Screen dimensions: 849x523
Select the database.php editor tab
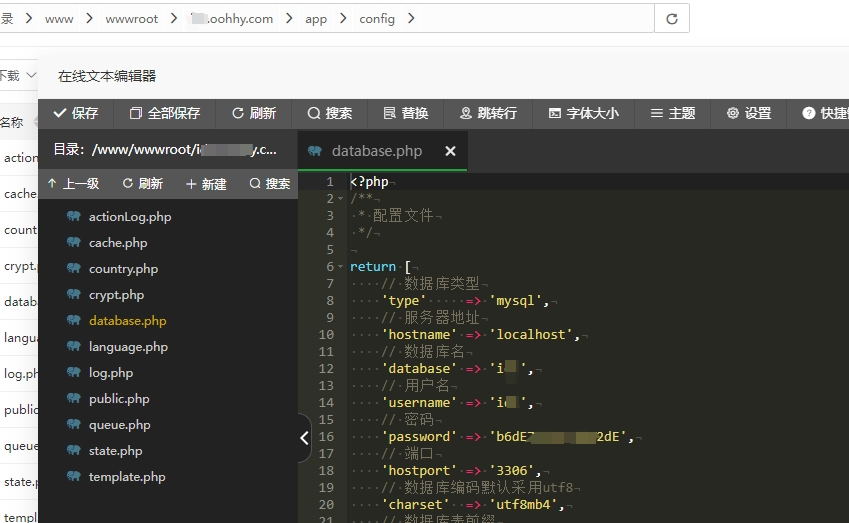(x=382, y=151)
